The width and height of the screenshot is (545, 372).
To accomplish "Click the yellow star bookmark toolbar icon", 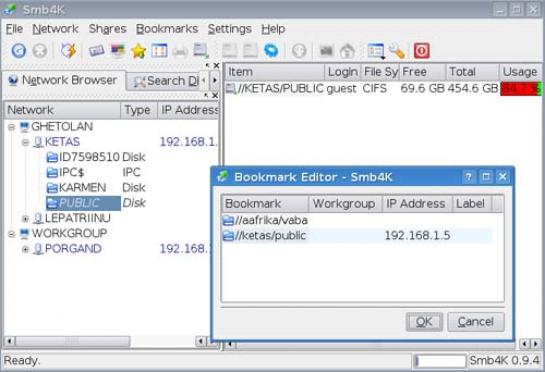I will coord(138,51).
